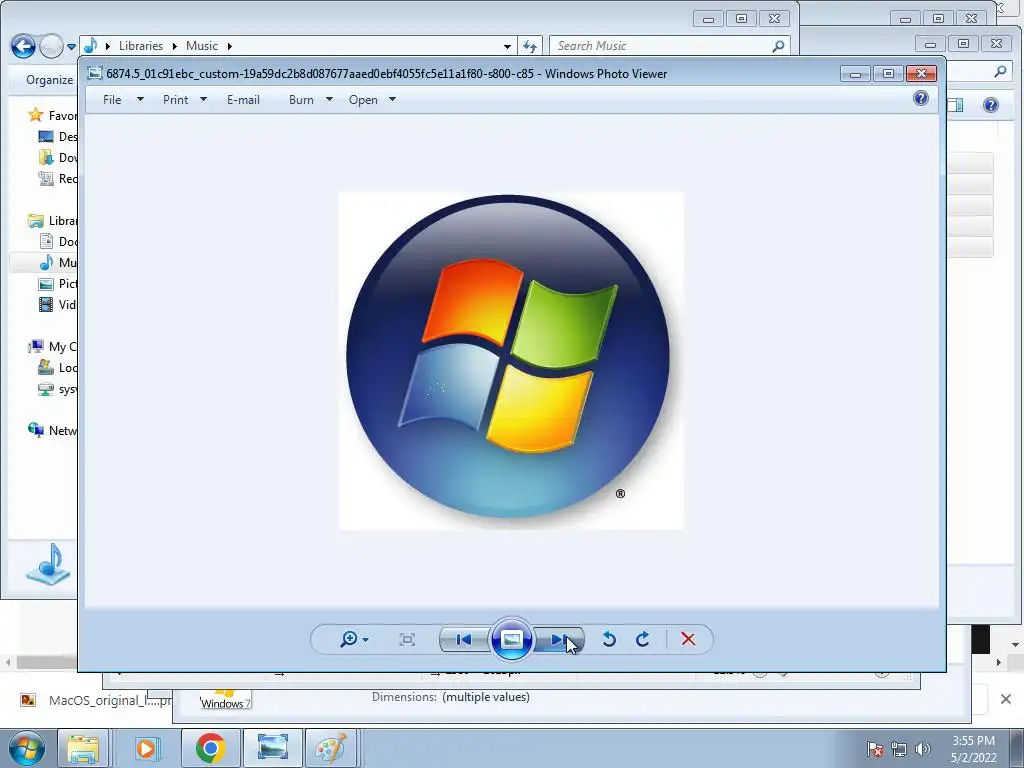Click the horizontal scrollbar's right arrow

point(999,662)
